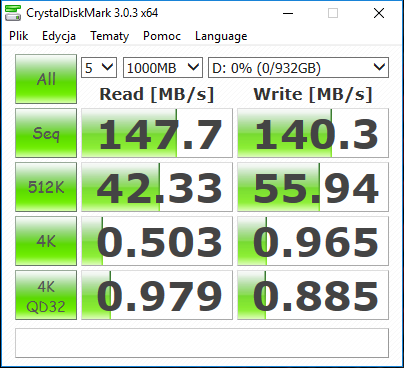Start the 4K random test
Screen dimensions: 404x368
tap(46, 241)
